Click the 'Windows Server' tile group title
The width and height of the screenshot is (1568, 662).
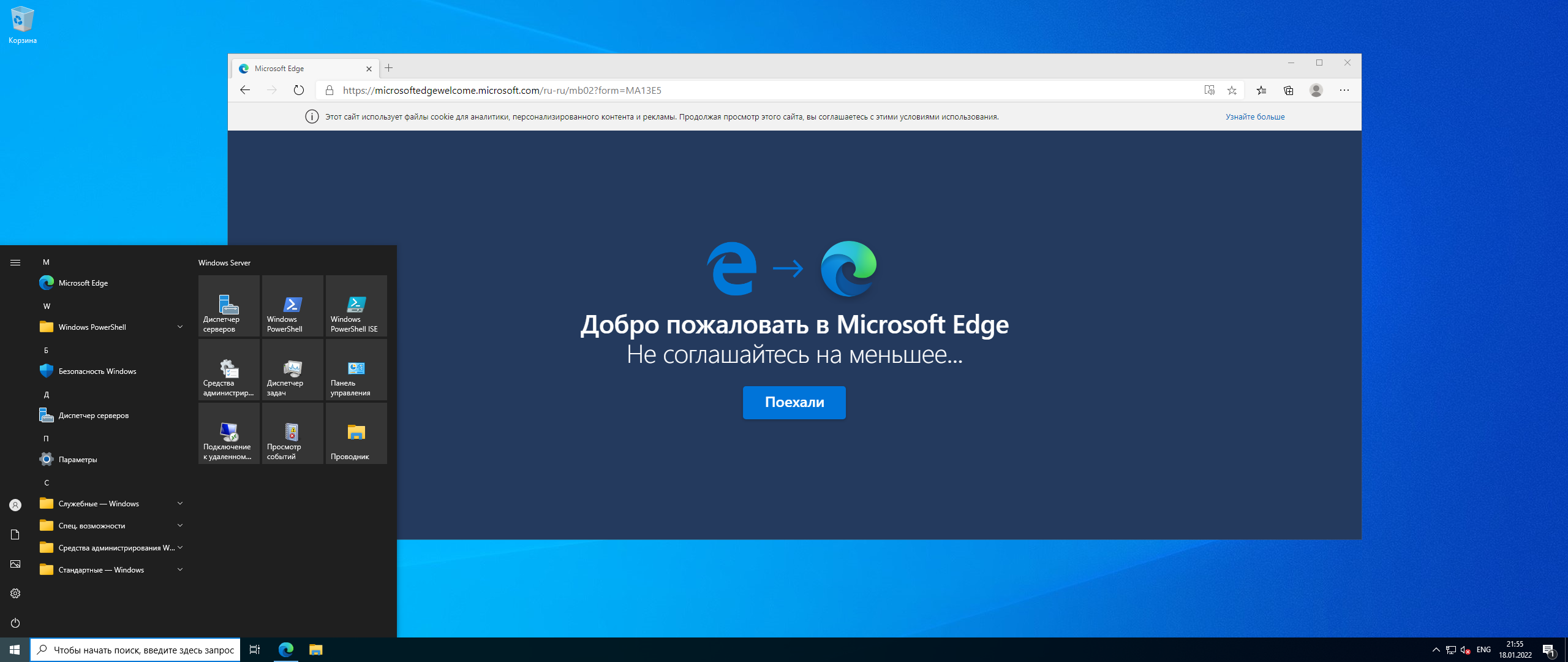coord(224,262)
